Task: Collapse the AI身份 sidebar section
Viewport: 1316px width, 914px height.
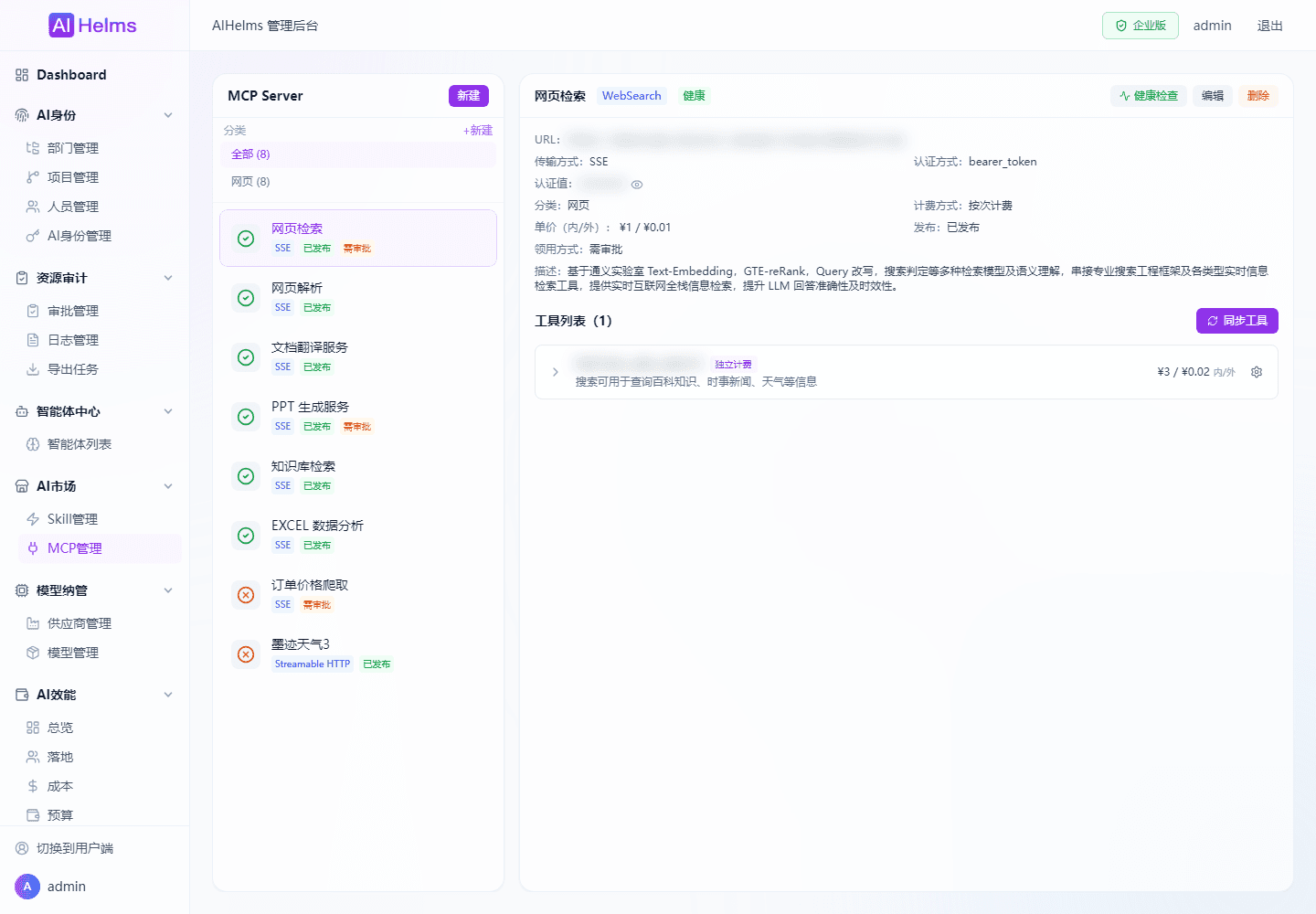Action: (168, 115)
